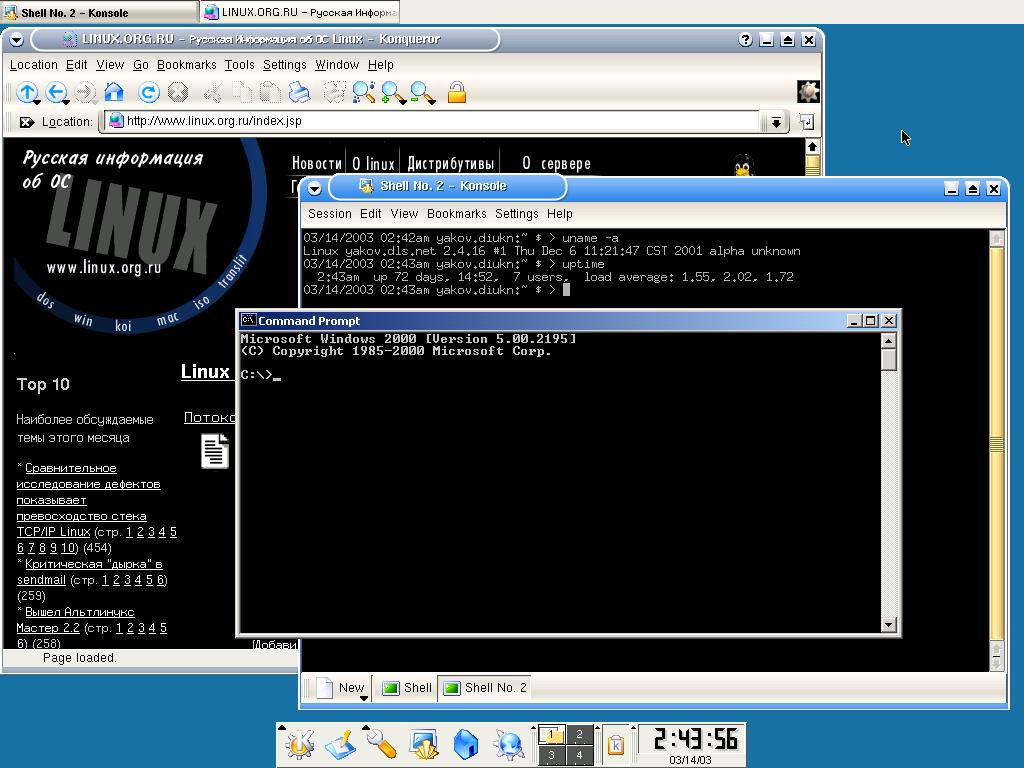The height and width of the screenshot is (768, 1024).
Task: Click the Cut scissors icon in Konqueror
Action: [212, 92]
